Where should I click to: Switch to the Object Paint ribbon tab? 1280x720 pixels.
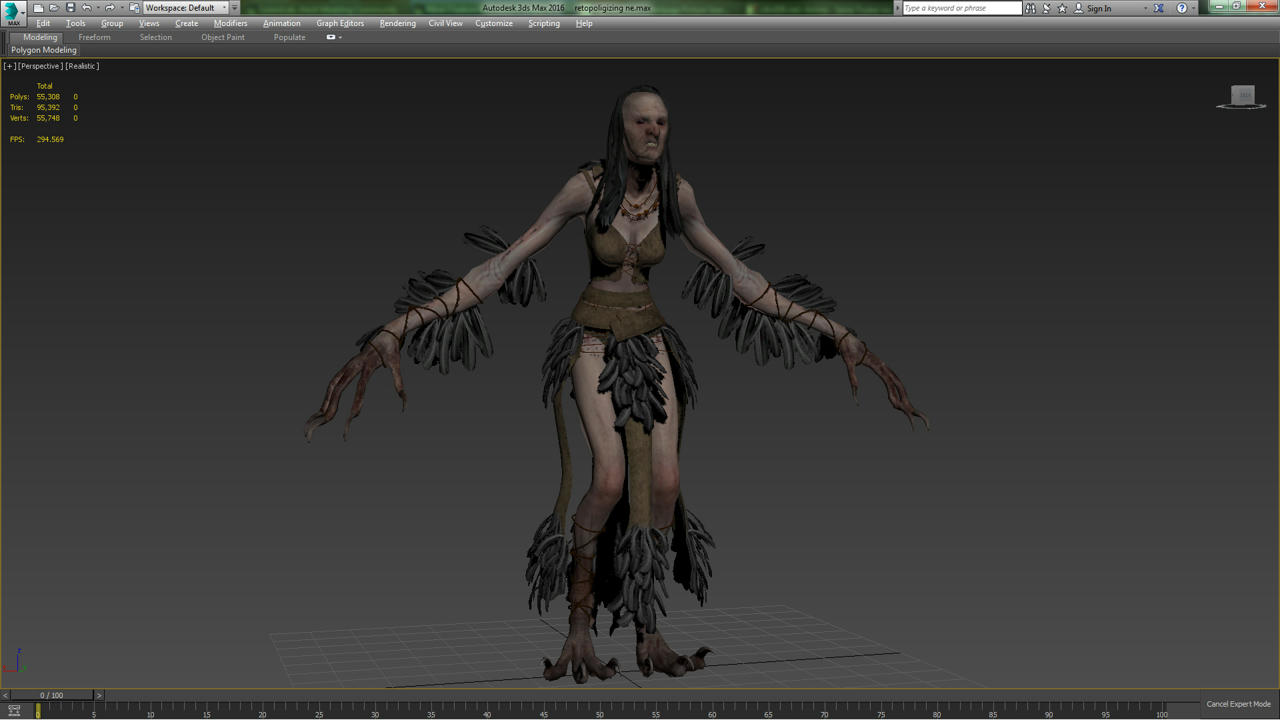point(223,37)
